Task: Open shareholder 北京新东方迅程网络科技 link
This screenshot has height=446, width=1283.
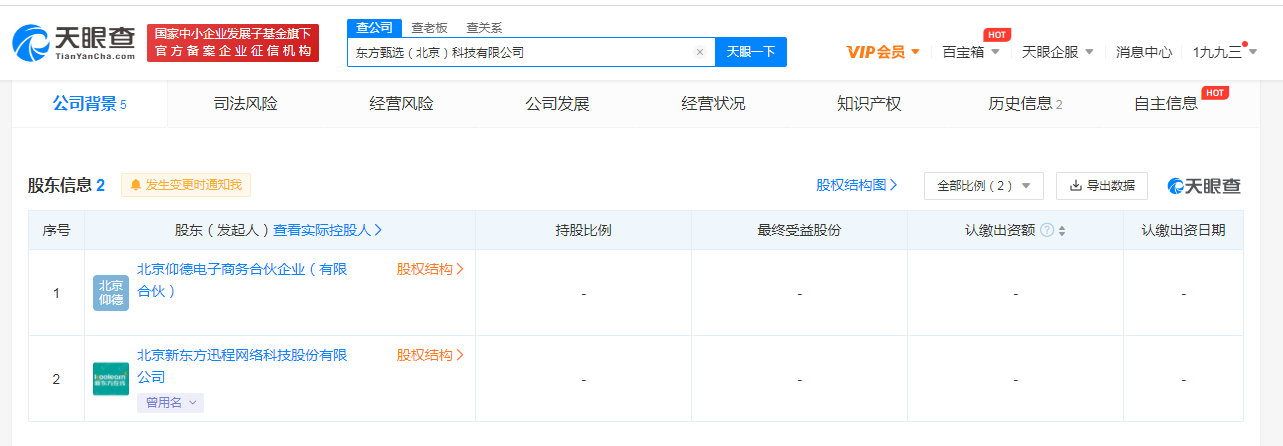Action: coord(242,366)
